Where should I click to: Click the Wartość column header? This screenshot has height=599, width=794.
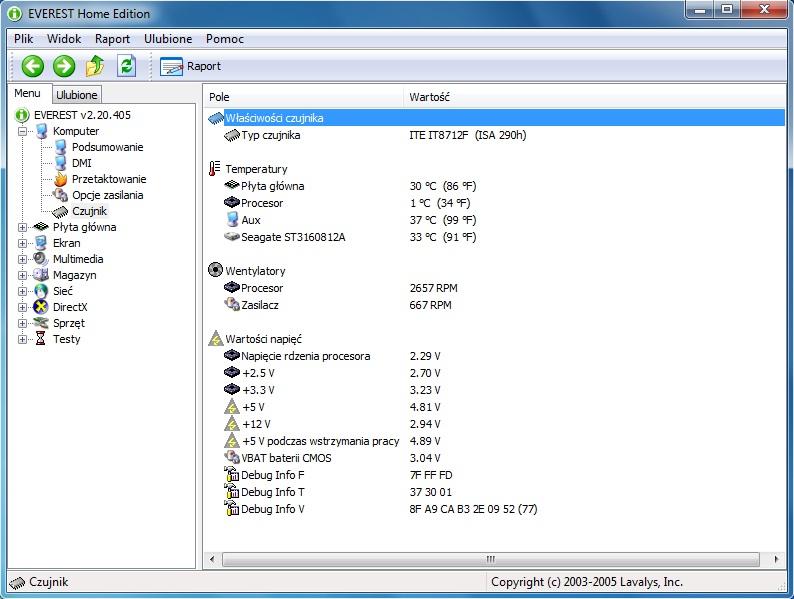pos(596,97)
